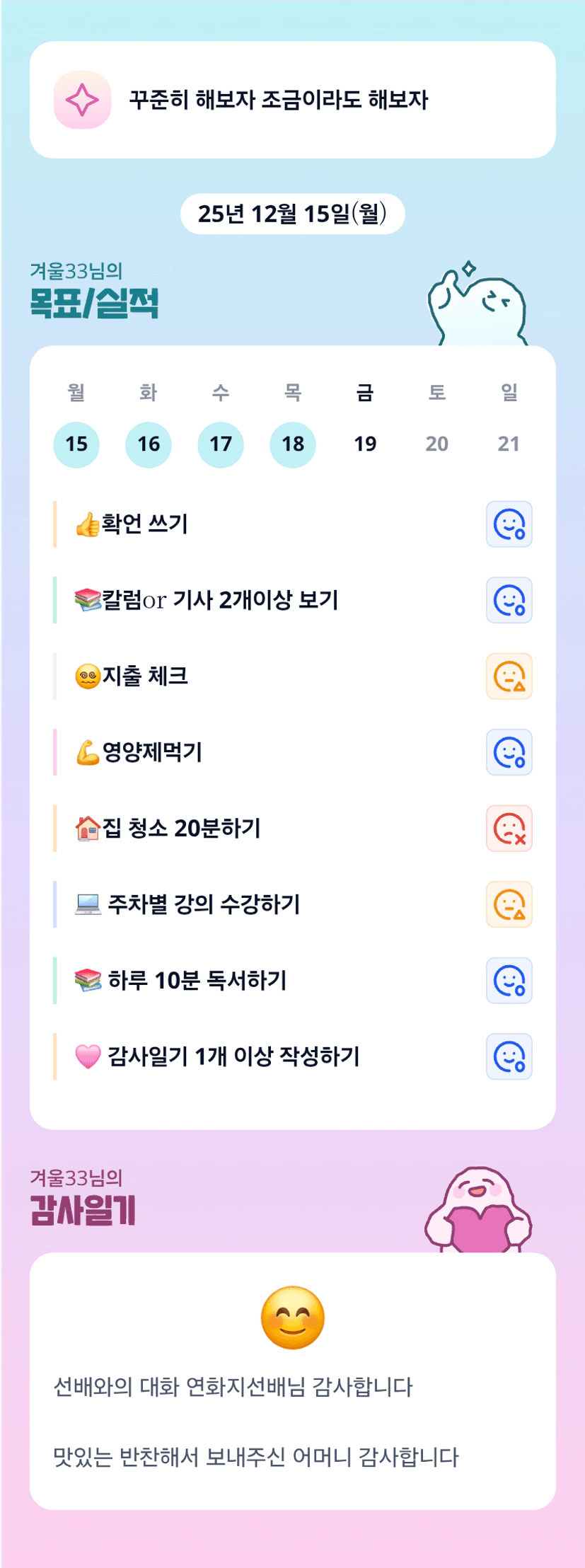
Task: Open the 25년 12월 15일(월) date picker
Action: [292, 214]
